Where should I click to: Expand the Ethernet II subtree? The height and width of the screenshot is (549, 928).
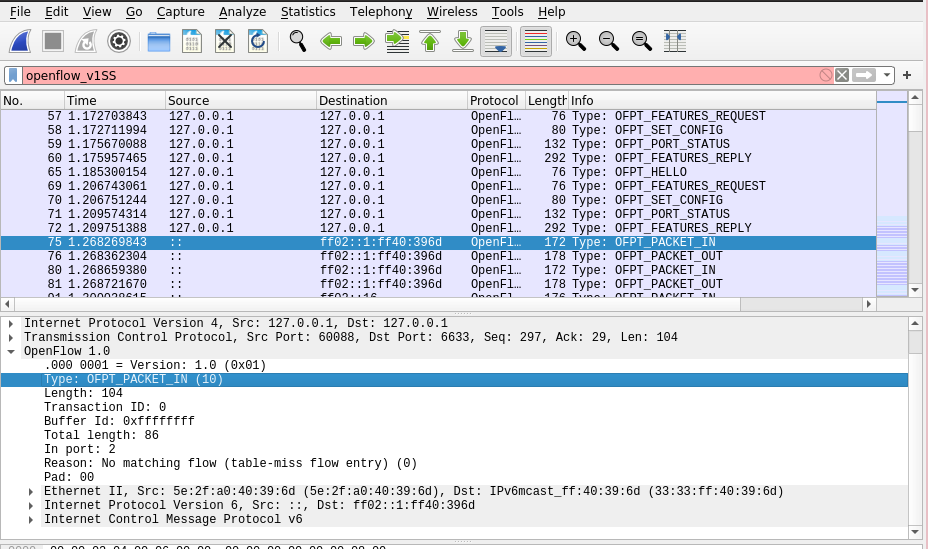pos(31,492)
